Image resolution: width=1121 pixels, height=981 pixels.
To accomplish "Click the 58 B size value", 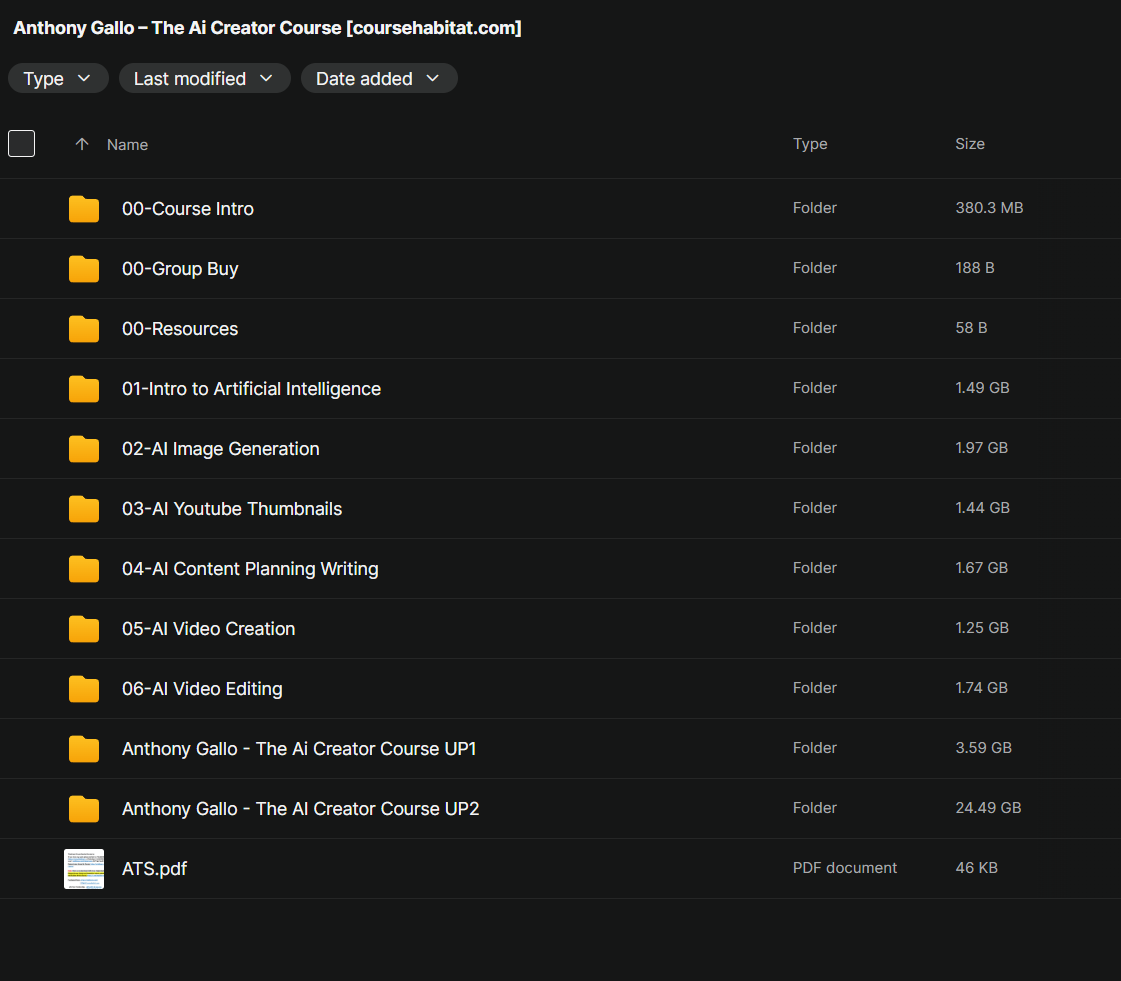I will [x=971, y=327].
